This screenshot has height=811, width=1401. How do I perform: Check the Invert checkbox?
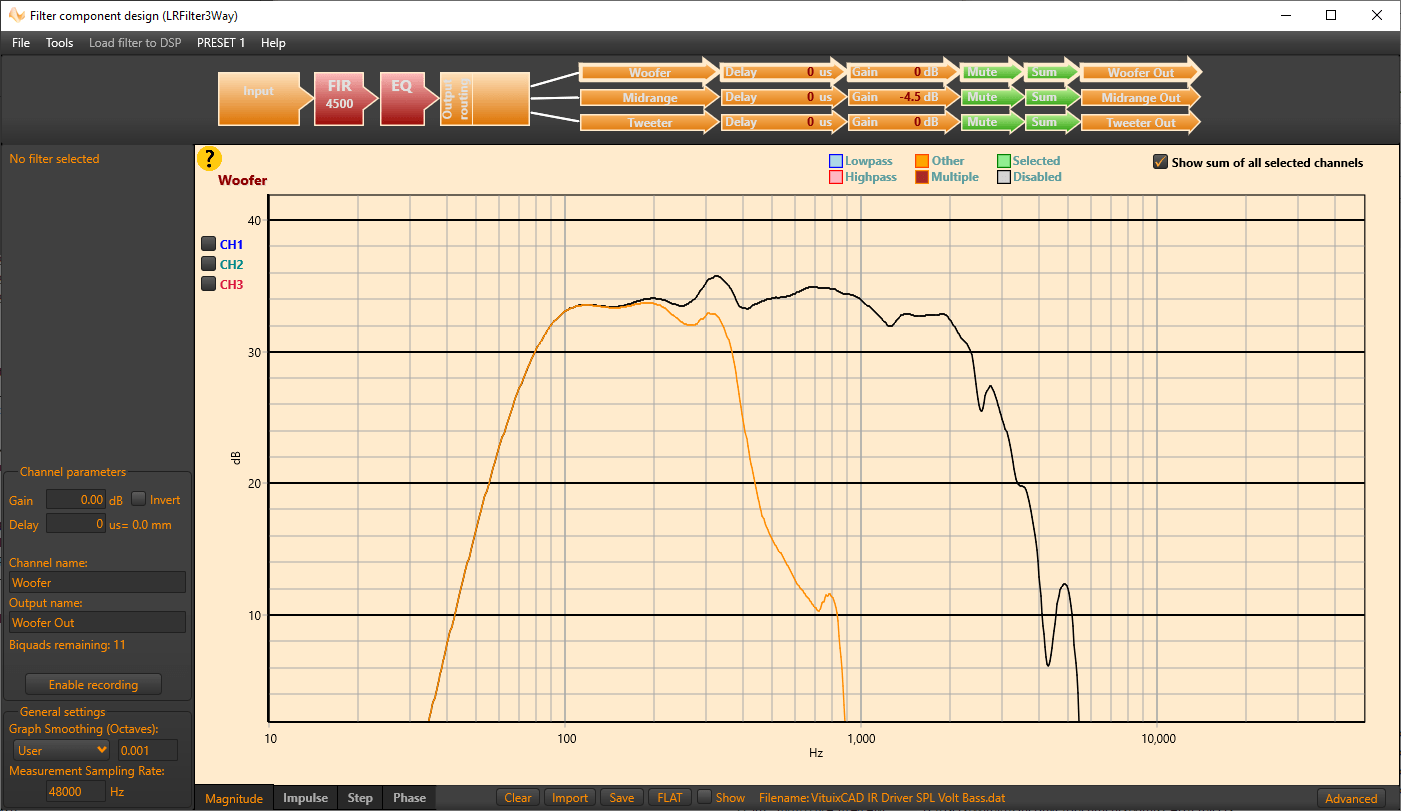pos(139,499)
